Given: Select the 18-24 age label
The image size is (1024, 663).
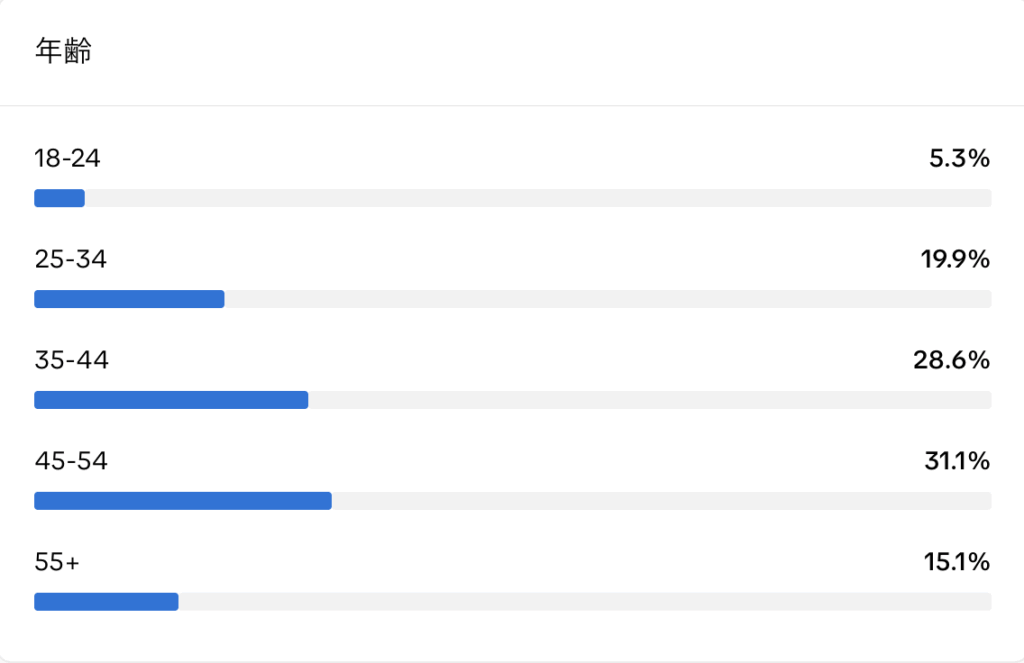Looking at the screenshot, I should coord(67,158).
